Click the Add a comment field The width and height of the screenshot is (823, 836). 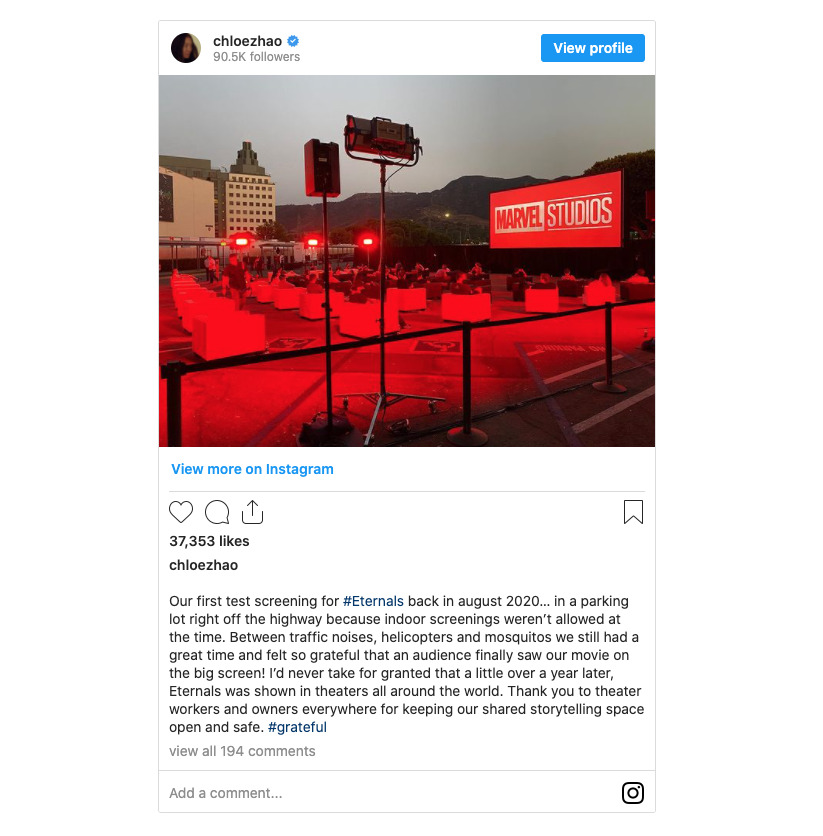(394, 793)
